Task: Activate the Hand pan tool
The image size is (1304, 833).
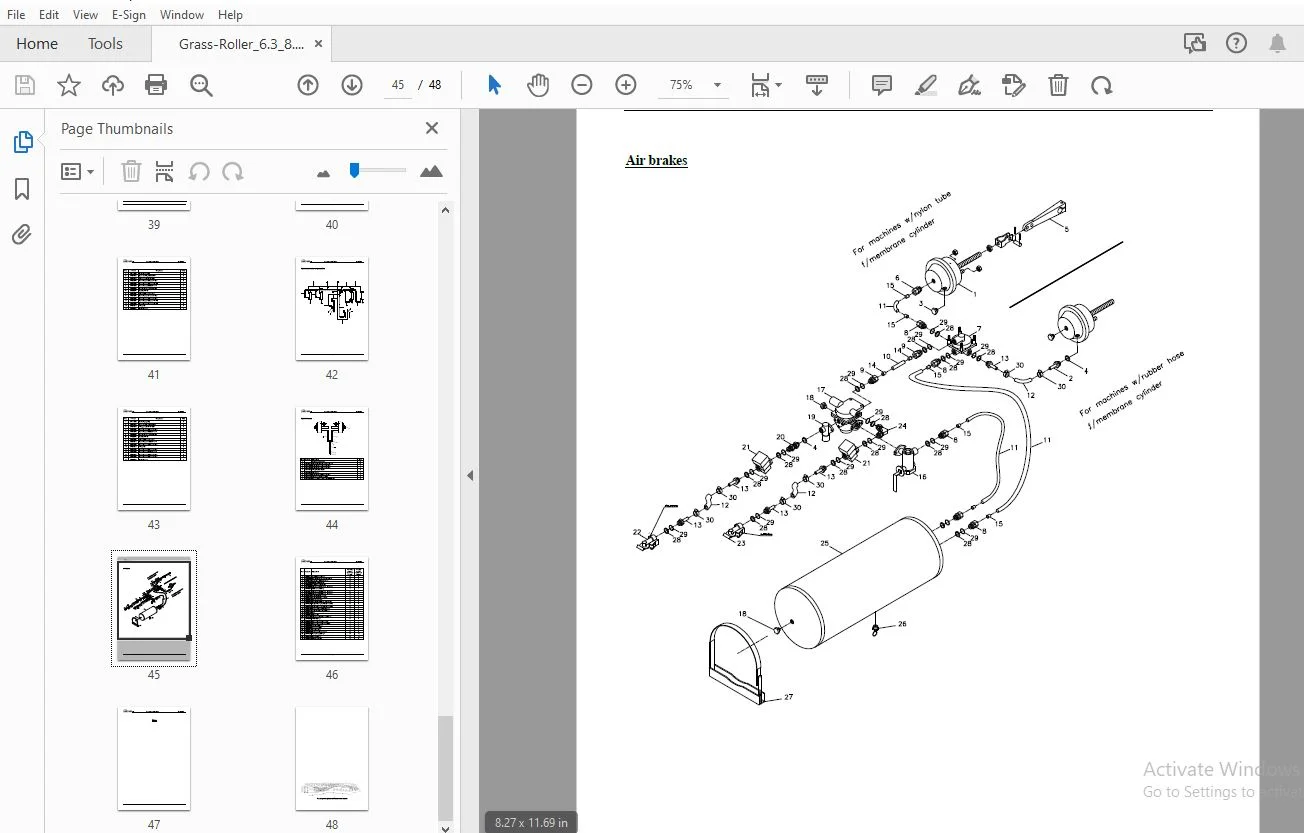Action: (538, 86)
